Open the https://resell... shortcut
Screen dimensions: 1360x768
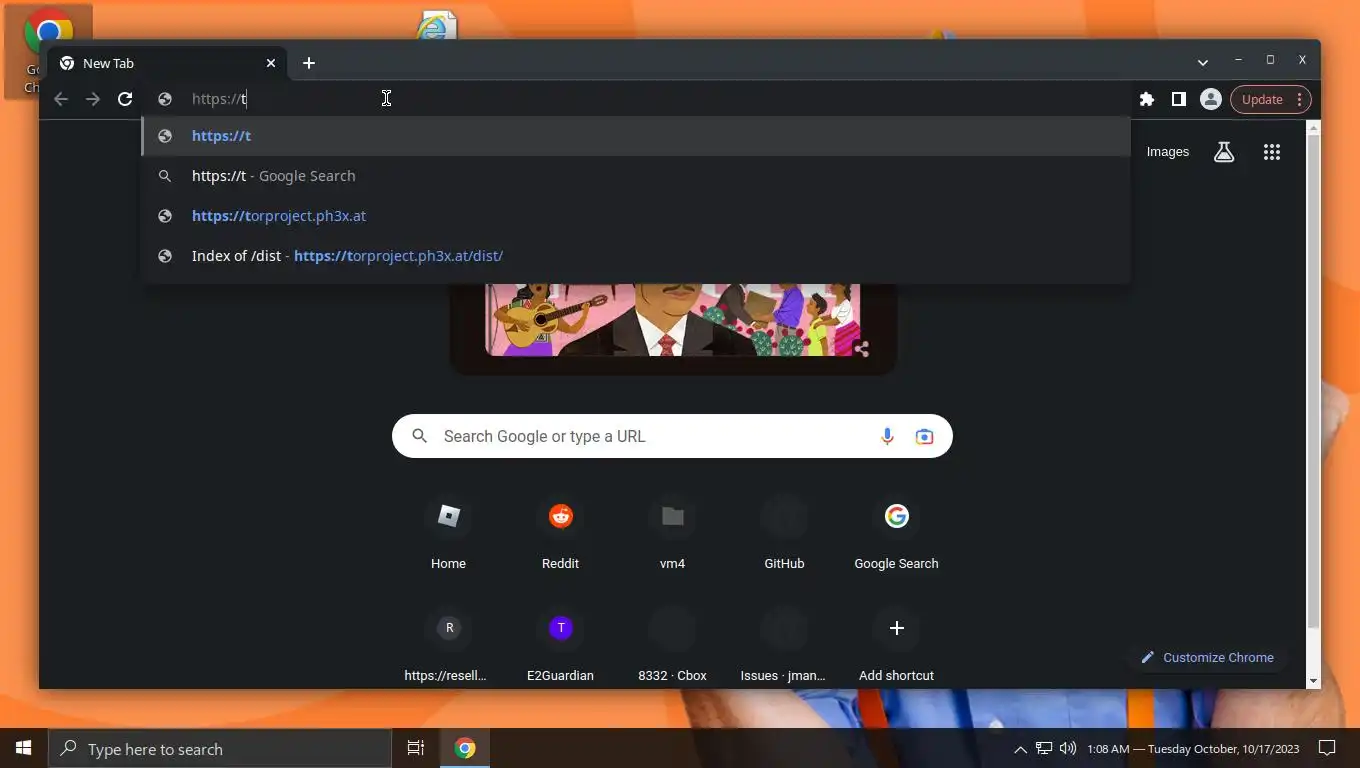click(x=448, y=646)
